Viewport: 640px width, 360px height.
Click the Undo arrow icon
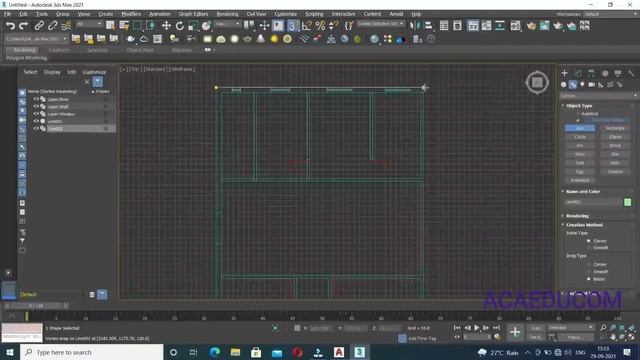[x=10, y=26]
